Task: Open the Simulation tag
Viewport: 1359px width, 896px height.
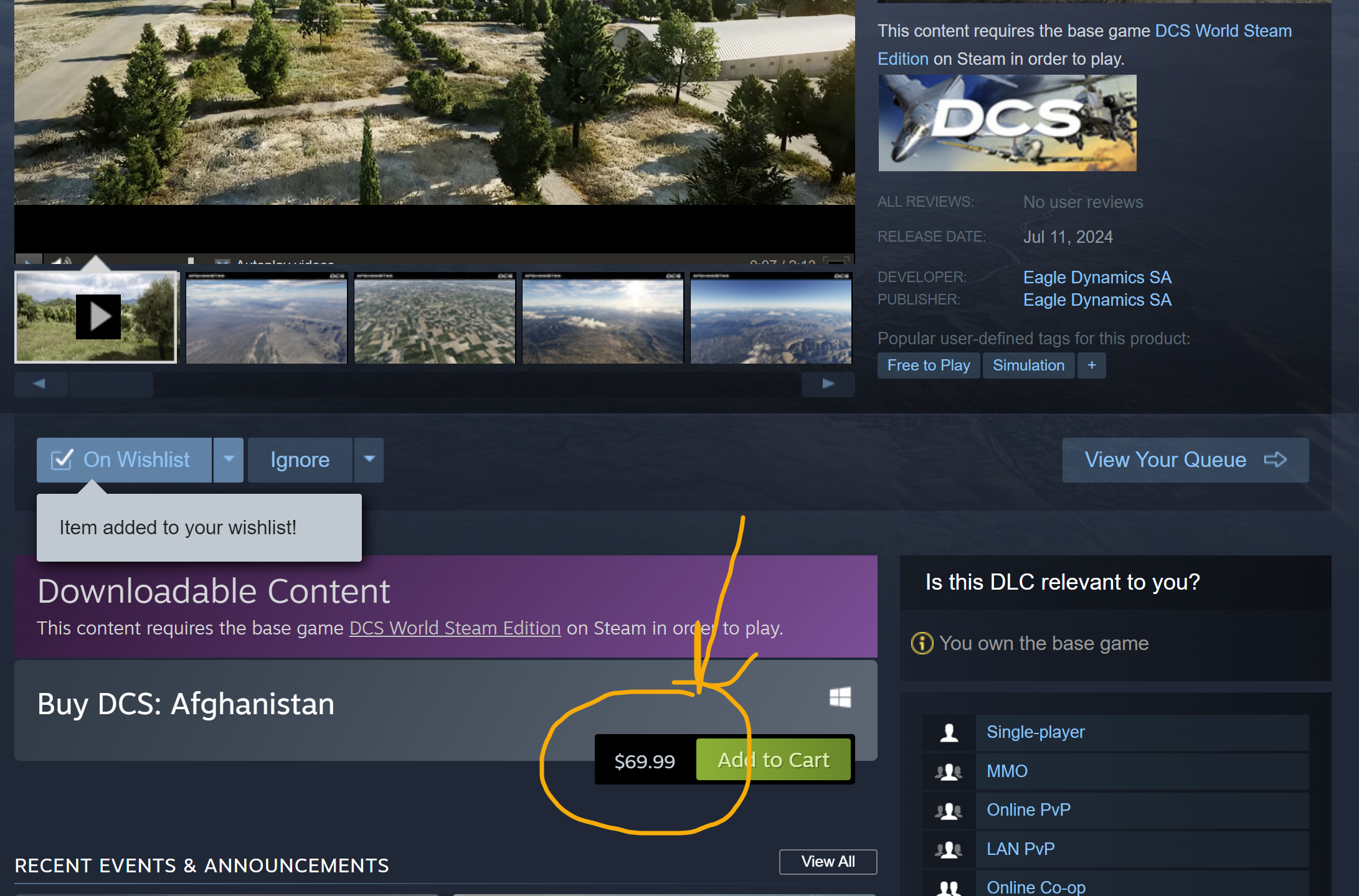Action: (1028, 365)
